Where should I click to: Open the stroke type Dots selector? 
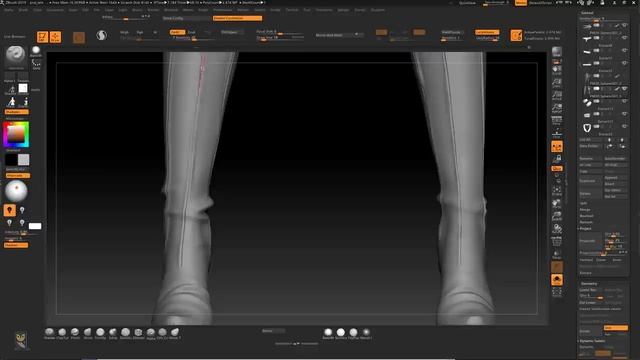point(36,64)
